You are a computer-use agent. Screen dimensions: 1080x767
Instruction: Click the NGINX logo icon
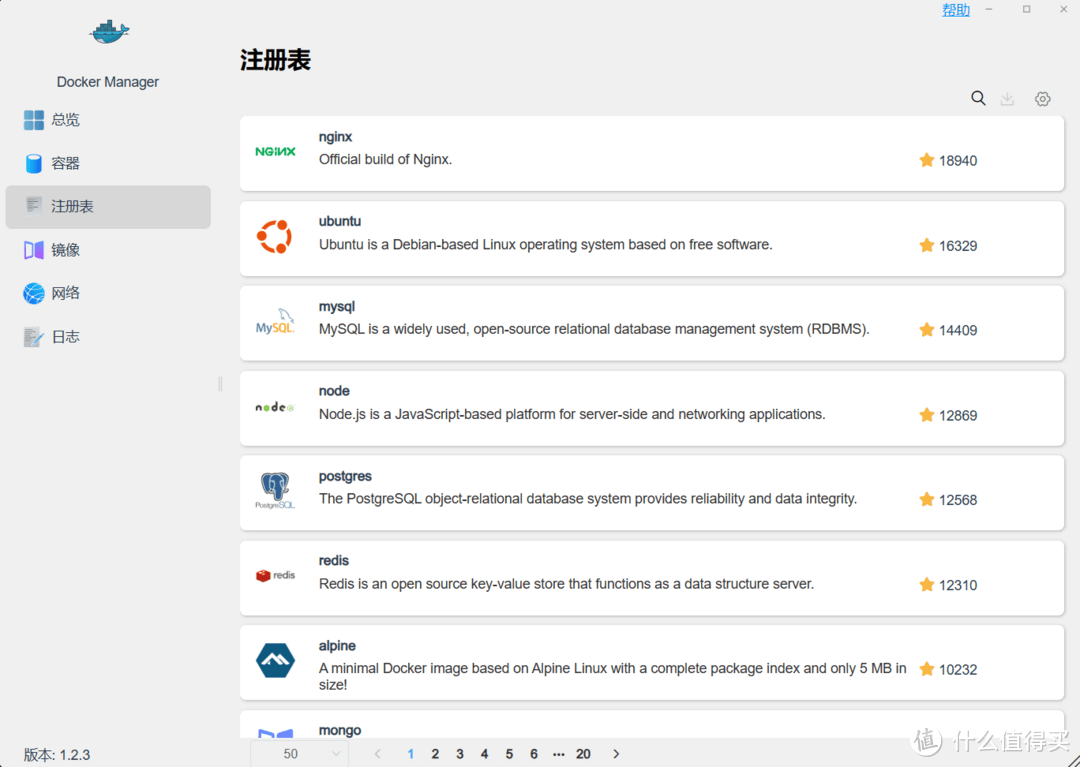pos(276,151)
